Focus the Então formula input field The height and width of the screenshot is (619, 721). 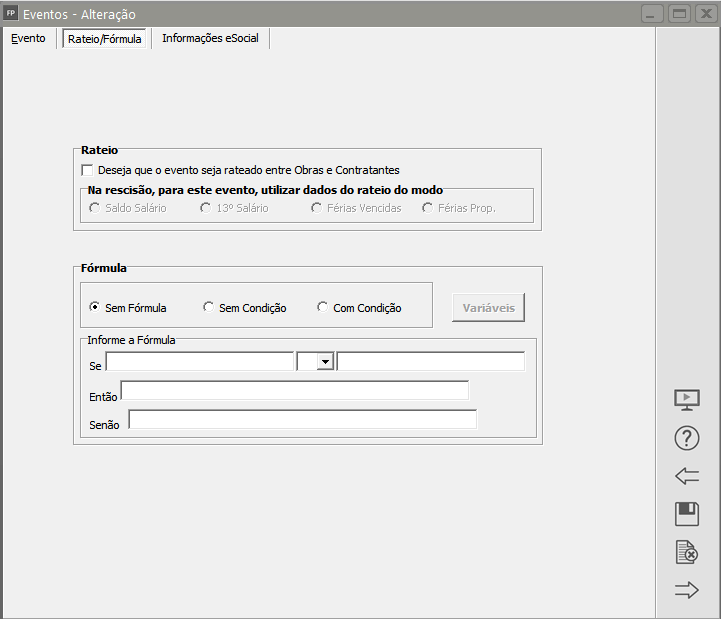click(x=294, y=391)
